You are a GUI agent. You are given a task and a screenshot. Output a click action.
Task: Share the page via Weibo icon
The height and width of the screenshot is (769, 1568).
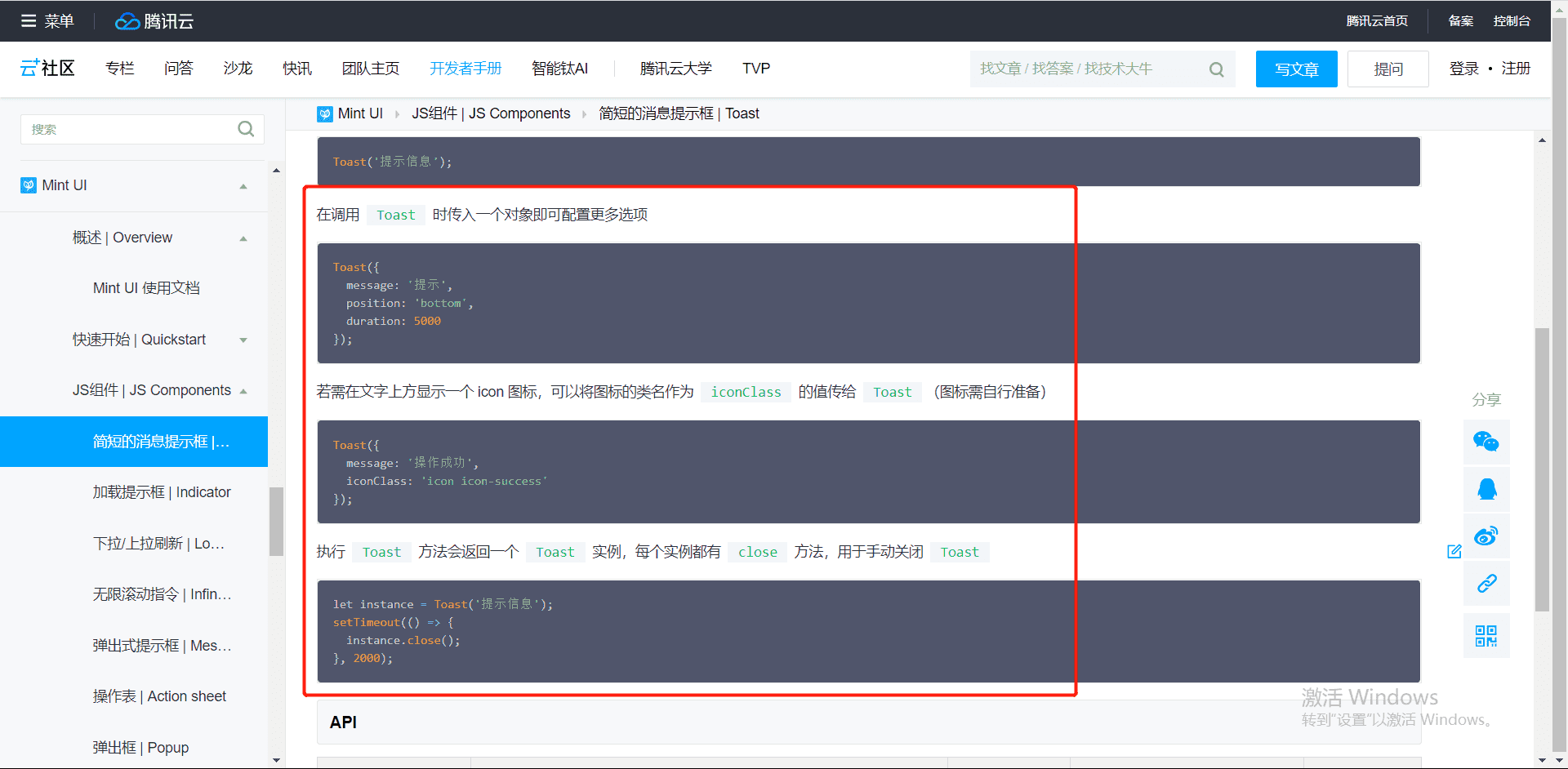(1486, 536)
